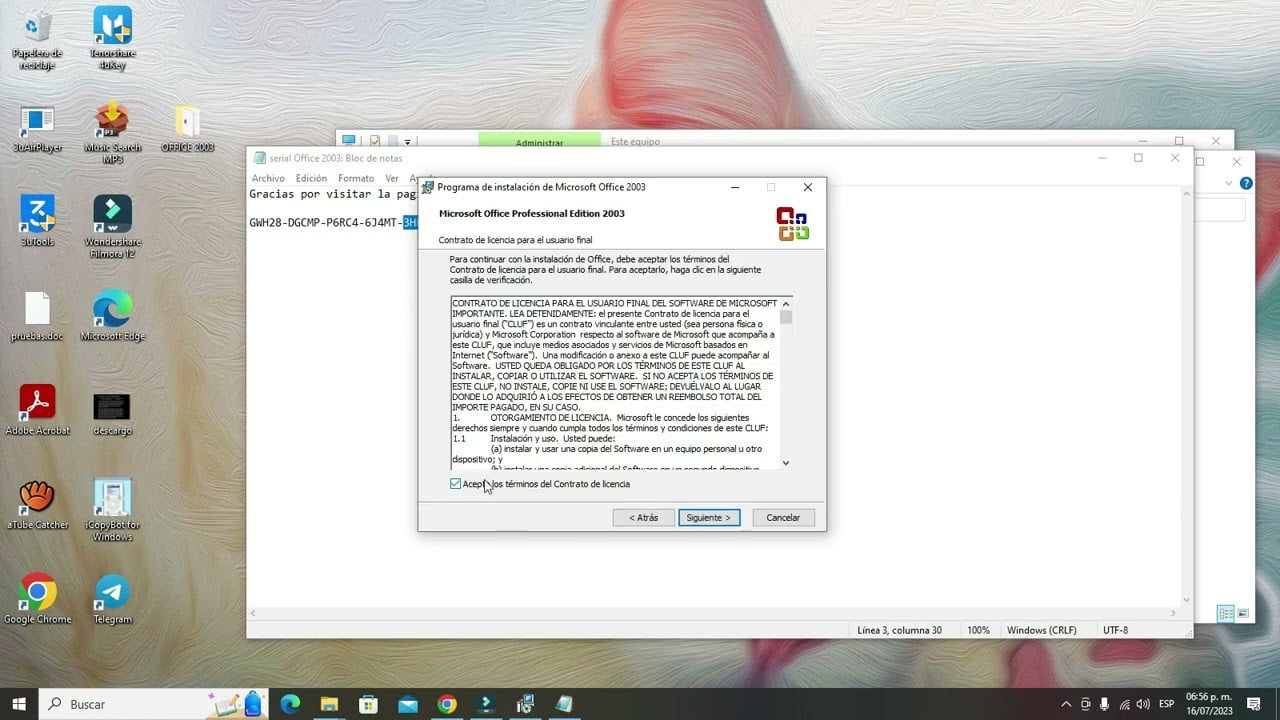This screenshot has width=1280, height=720.
Task: Open the Telegram desktop shortcut
Action: coord(112,599)
